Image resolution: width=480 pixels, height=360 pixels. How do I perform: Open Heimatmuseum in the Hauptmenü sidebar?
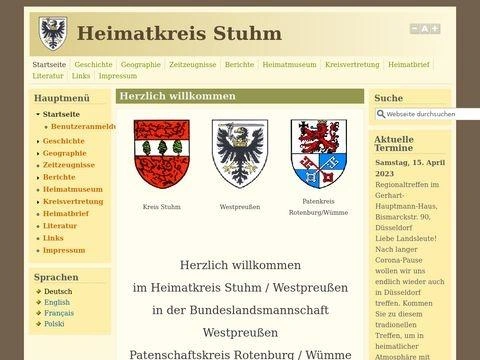click(73, 189)
